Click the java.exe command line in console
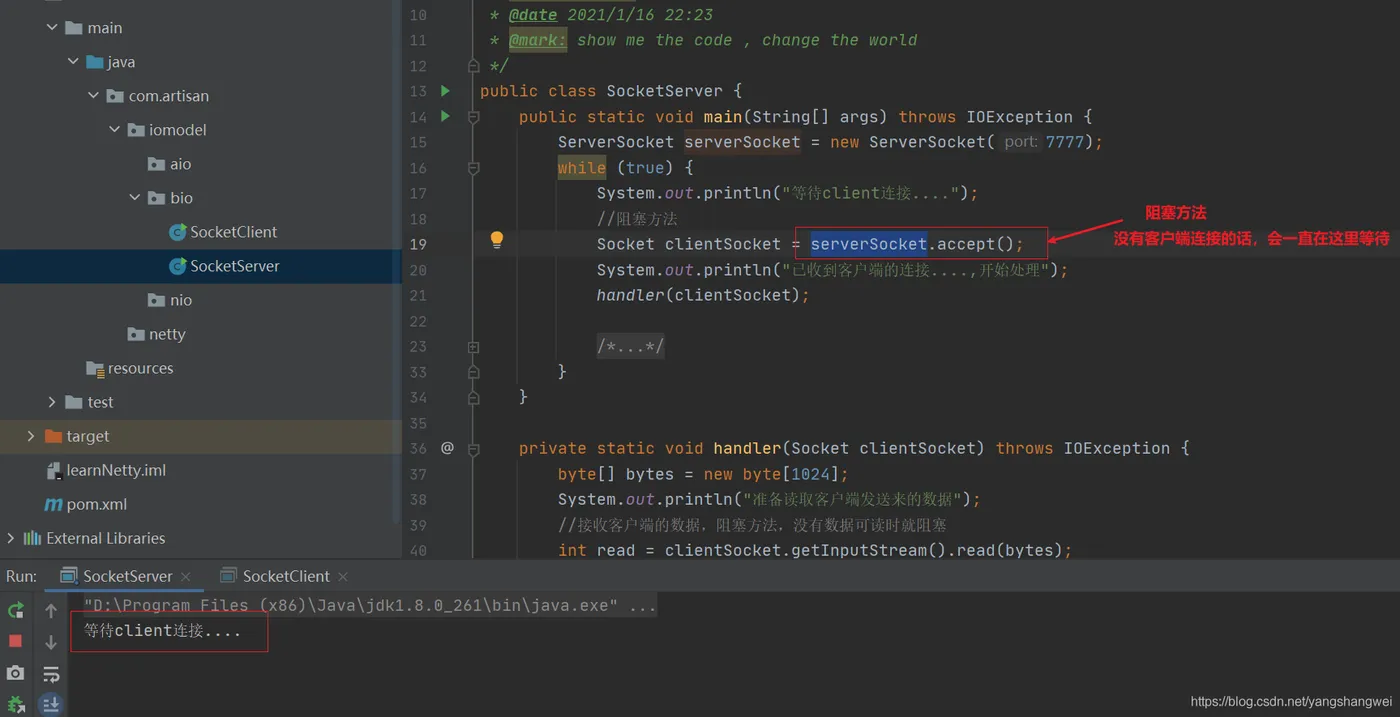Viewport: 1400px width, 717px height. pyautogui.click(x=370, y=605)
